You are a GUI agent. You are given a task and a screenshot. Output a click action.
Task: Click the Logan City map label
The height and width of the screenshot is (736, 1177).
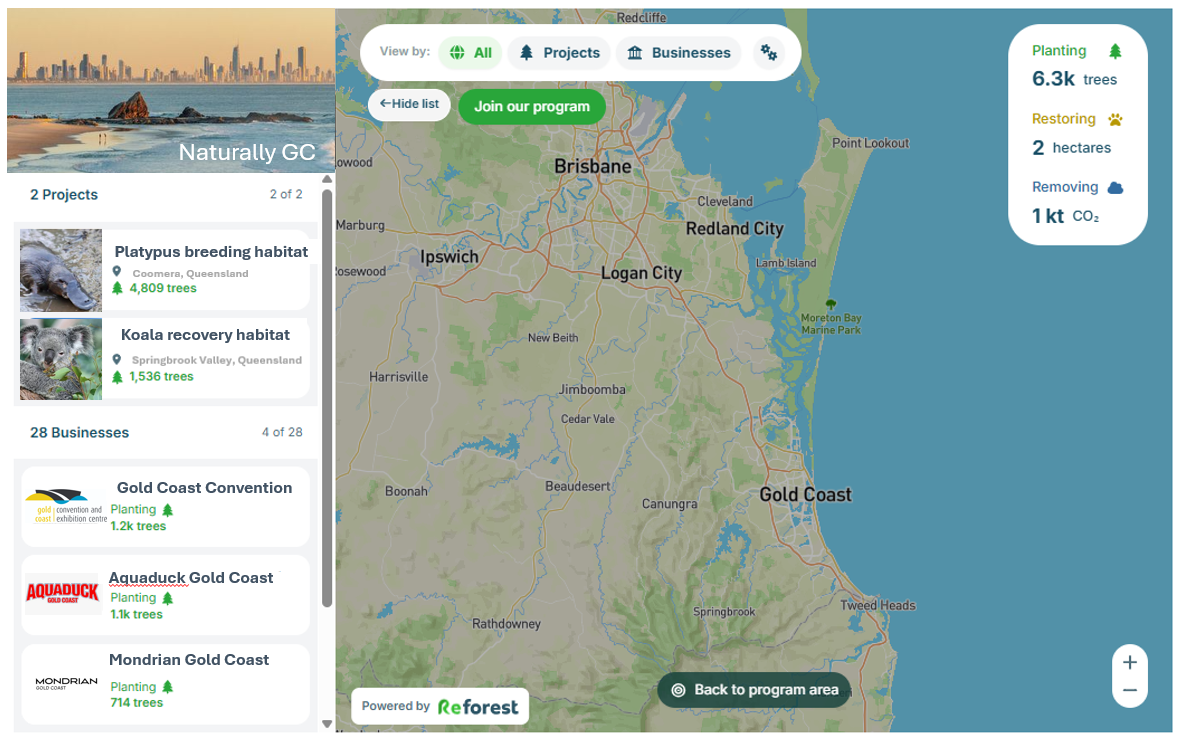coord(641,273)
